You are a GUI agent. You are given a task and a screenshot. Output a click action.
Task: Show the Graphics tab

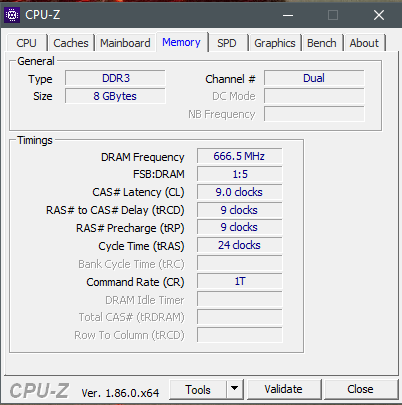[x=275, y=43]
